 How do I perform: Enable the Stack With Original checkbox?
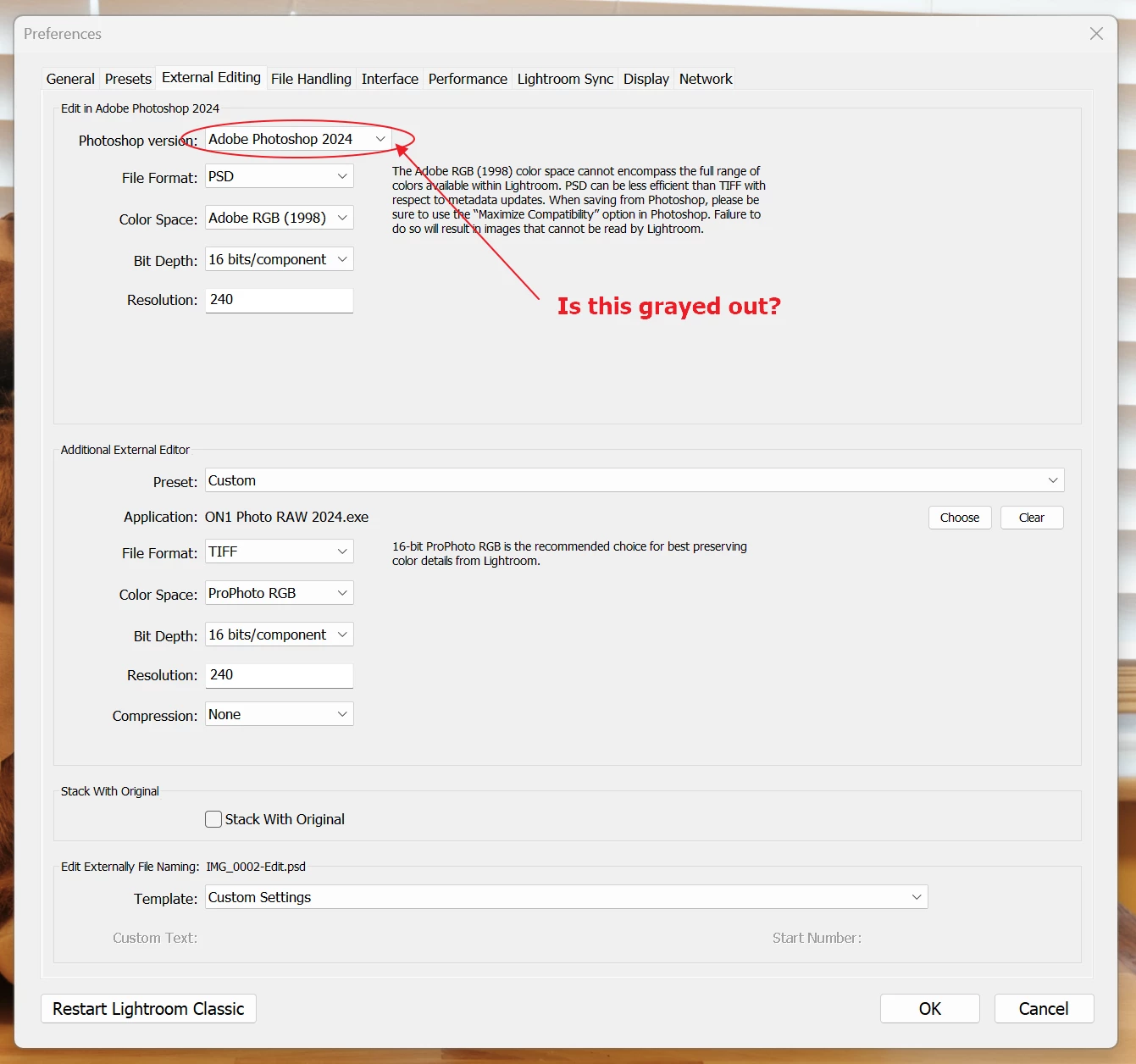tap(213, 819)
